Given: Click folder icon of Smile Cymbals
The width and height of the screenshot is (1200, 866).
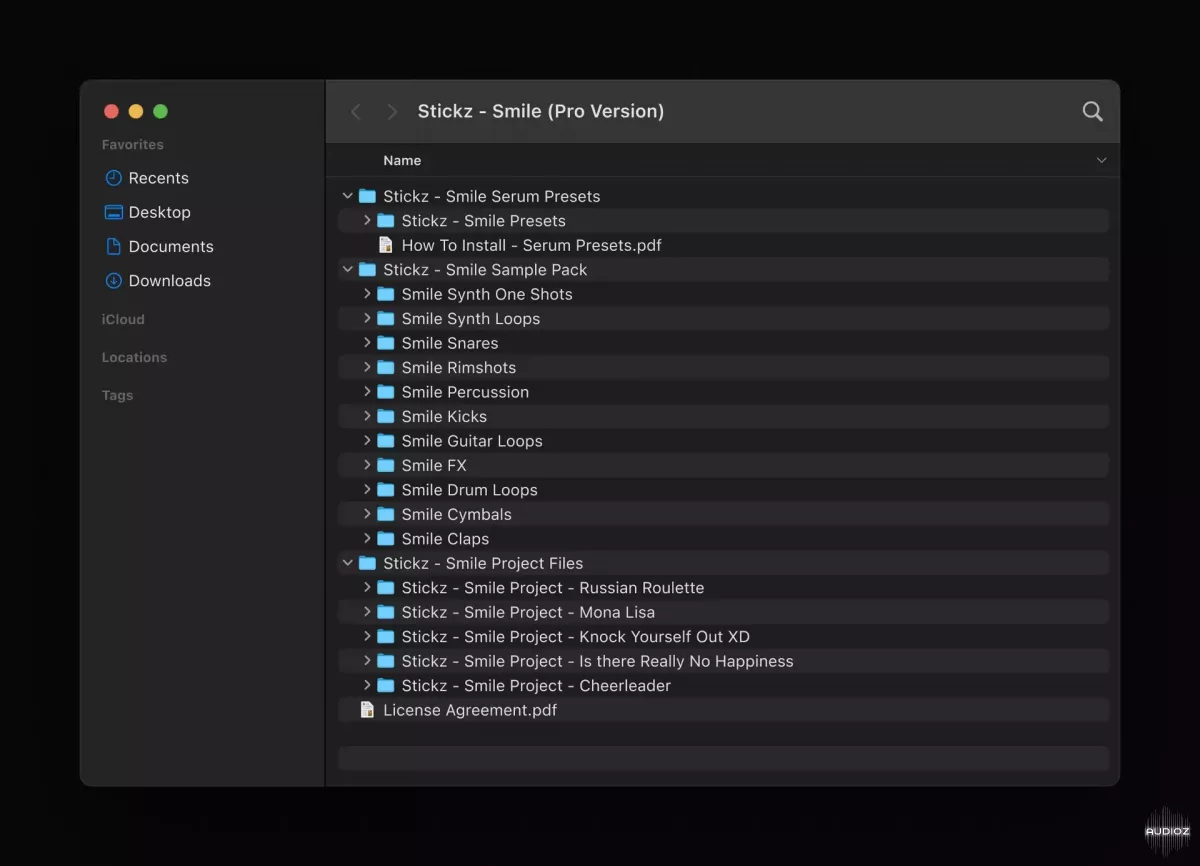Looking at the screenshot, I should click(x=386, y=514).
